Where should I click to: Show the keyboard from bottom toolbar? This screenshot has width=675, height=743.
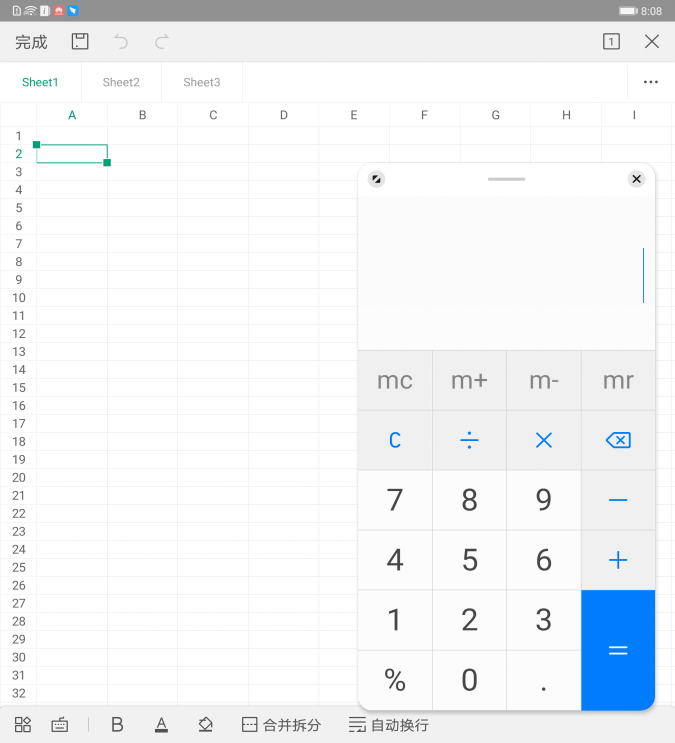[x=60, y=725]
